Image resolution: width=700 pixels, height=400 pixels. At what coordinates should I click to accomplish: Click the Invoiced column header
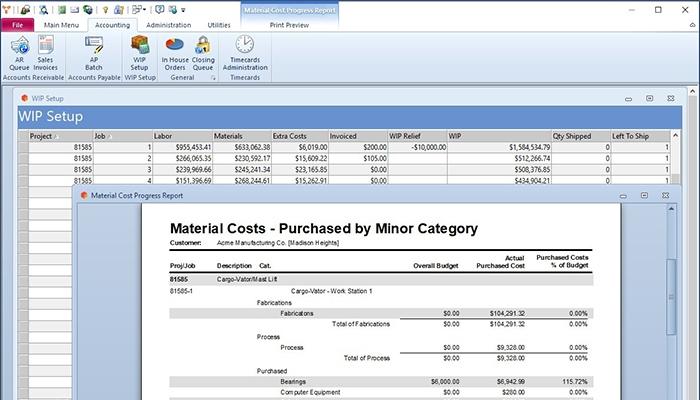pos(358,136)
